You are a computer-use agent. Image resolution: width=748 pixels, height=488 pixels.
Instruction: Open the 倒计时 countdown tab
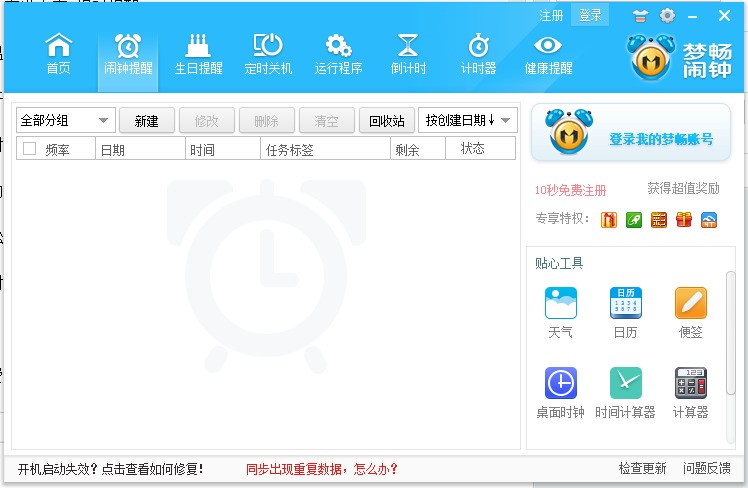pyautogui.click(x=408, y=55)
